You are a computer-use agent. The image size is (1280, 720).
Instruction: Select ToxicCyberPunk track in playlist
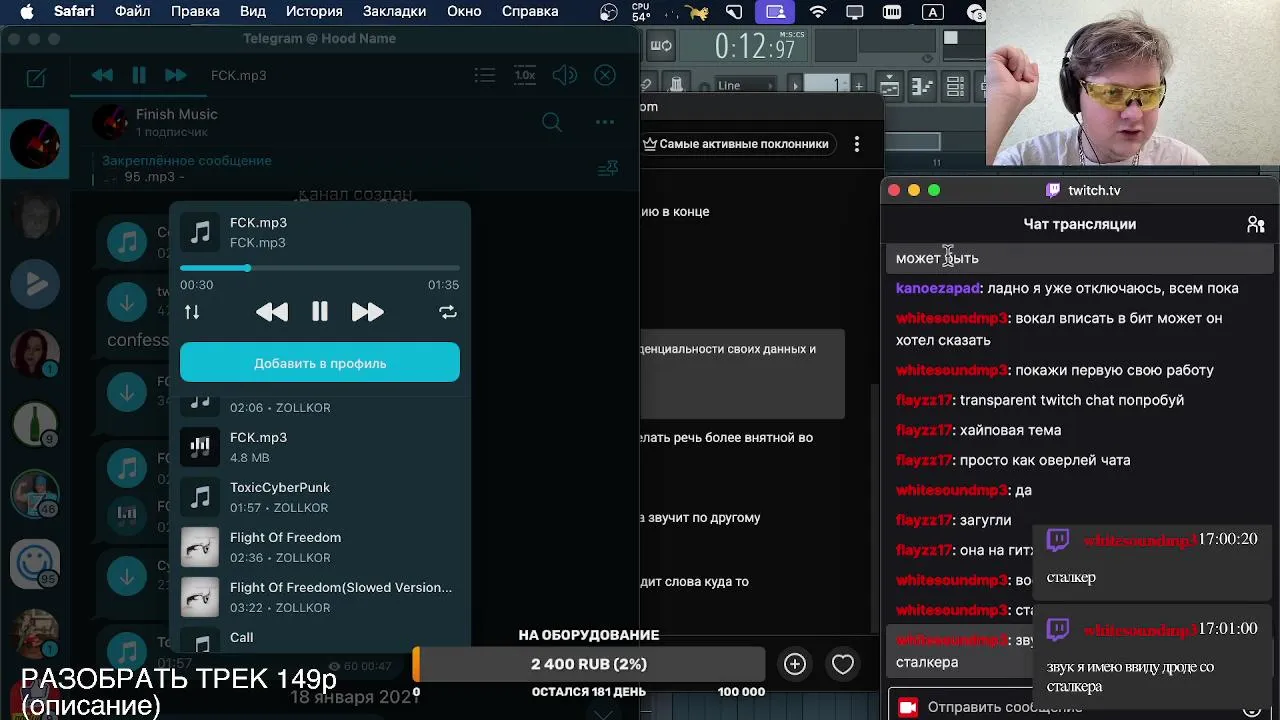320,497
